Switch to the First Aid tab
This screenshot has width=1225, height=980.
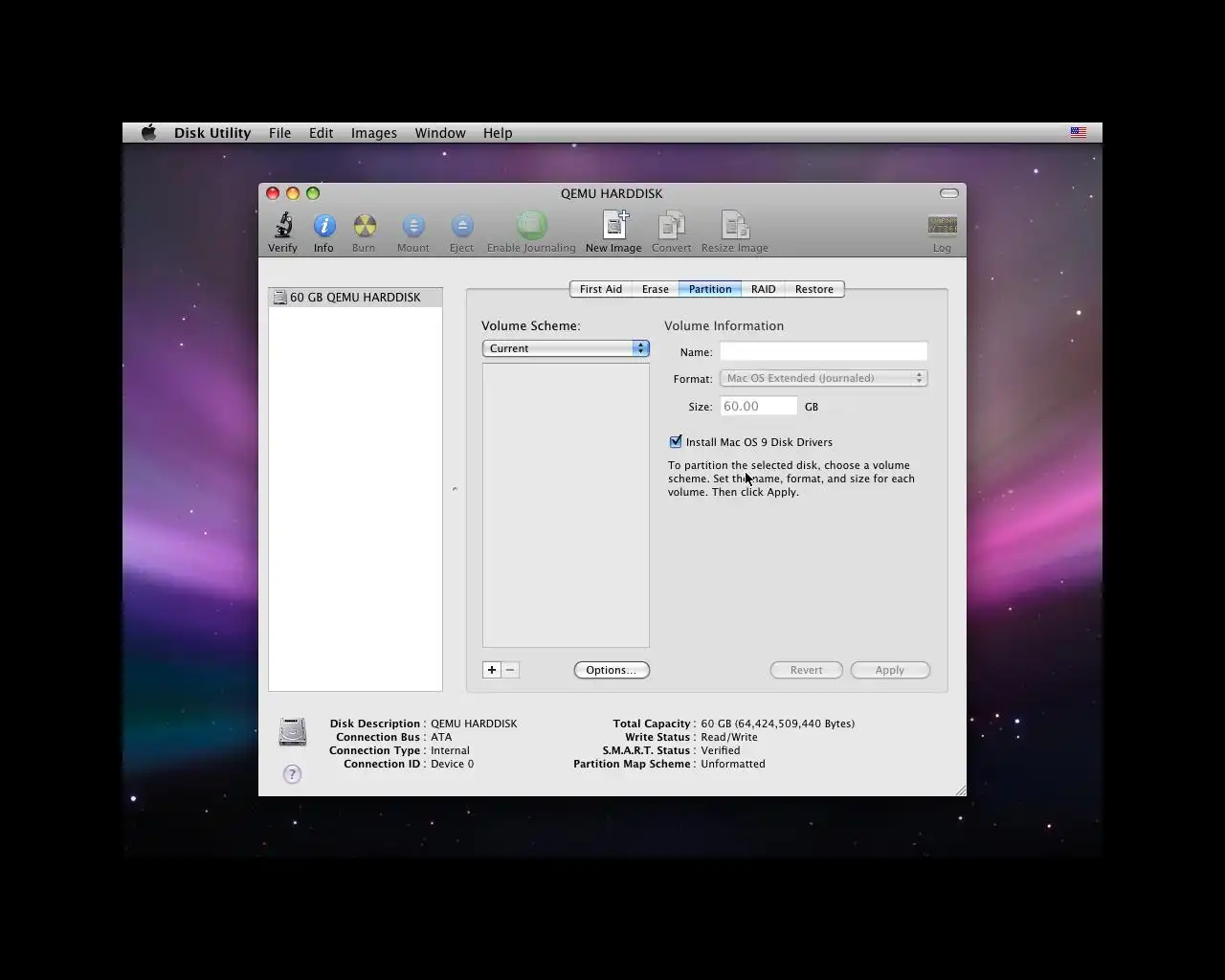(x=601, y=289)
